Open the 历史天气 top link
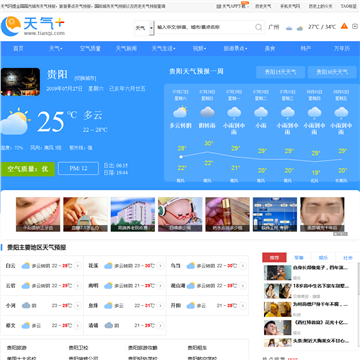Screen dimensions: 360x360 pyautogui.click(x=263, y=6)
